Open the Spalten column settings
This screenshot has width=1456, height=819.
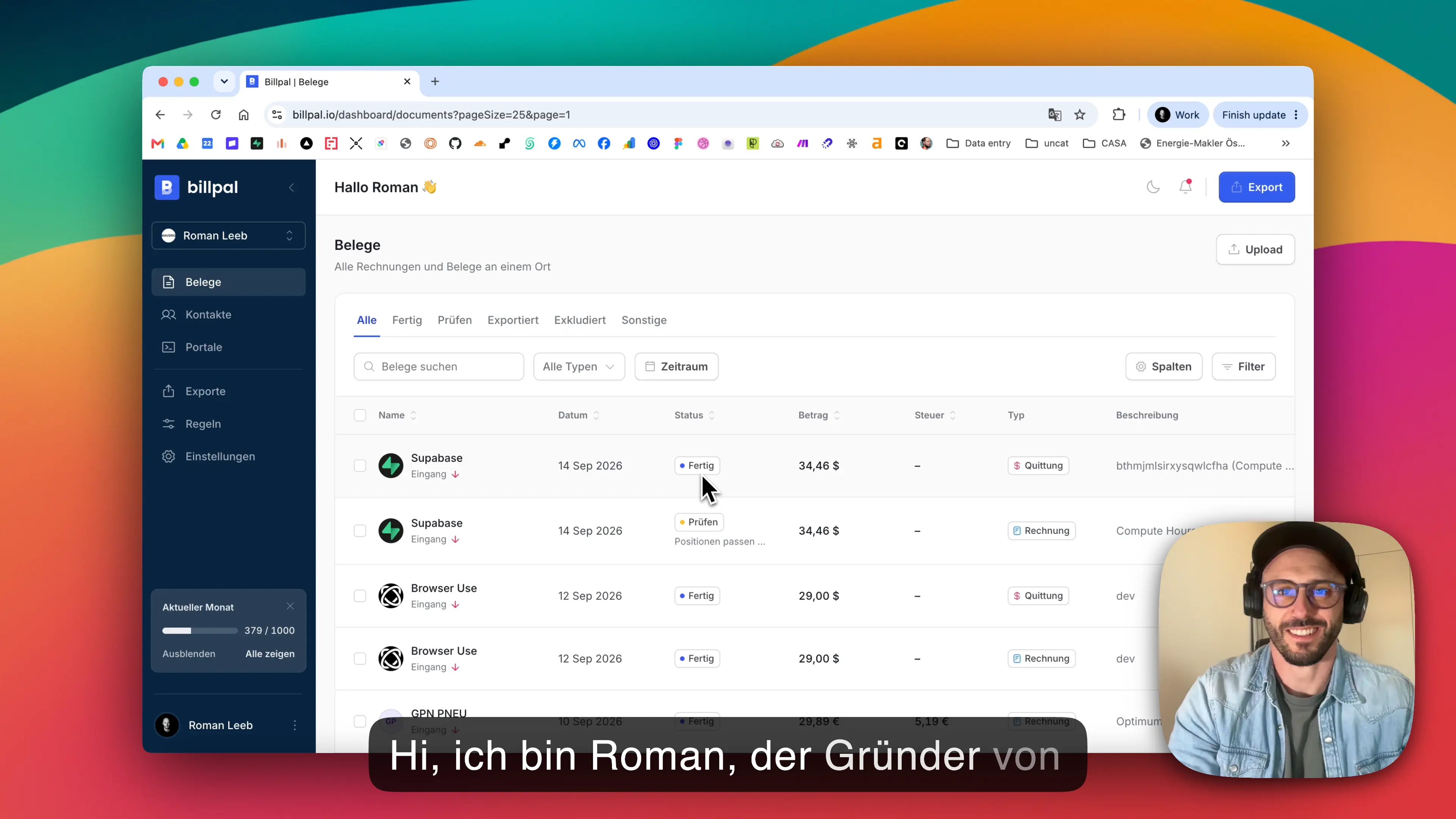click(1164, 367)
